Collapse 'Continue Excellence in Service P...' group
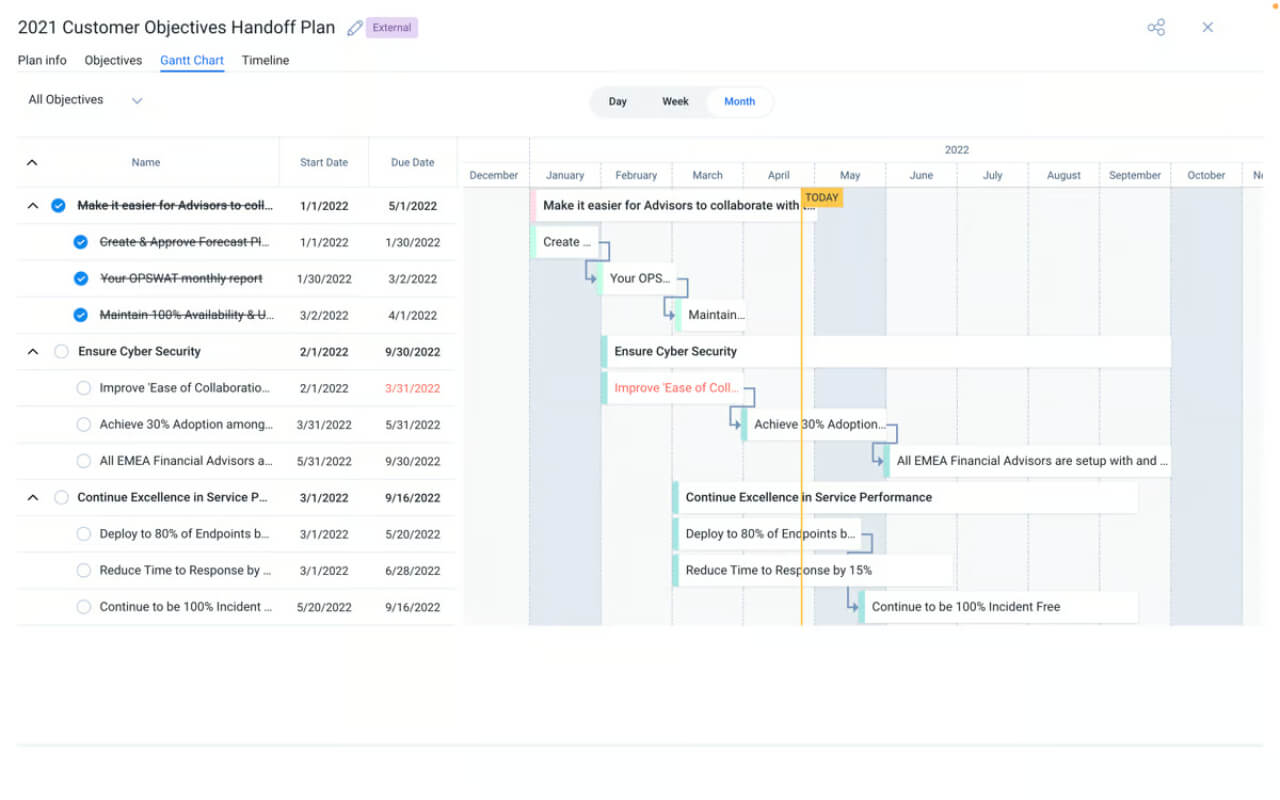 [32, 498]
